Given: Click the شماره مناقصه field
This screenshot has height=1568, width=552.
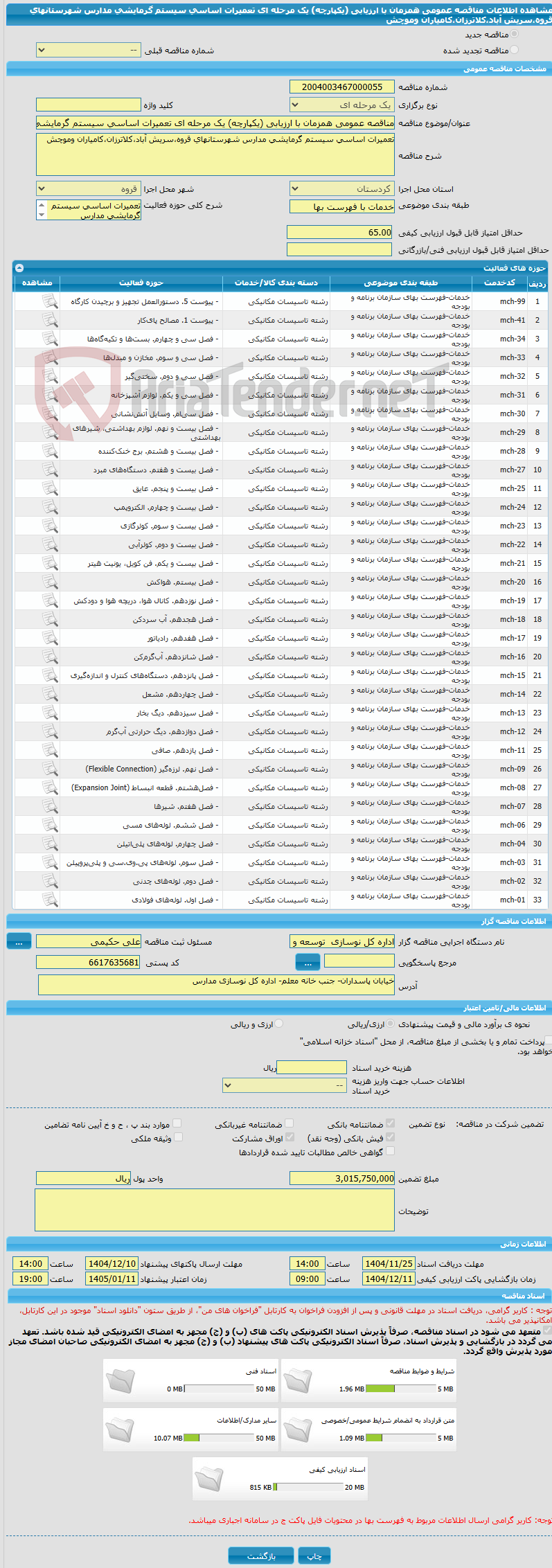Looking at the screenshot, I should [342, 87].
